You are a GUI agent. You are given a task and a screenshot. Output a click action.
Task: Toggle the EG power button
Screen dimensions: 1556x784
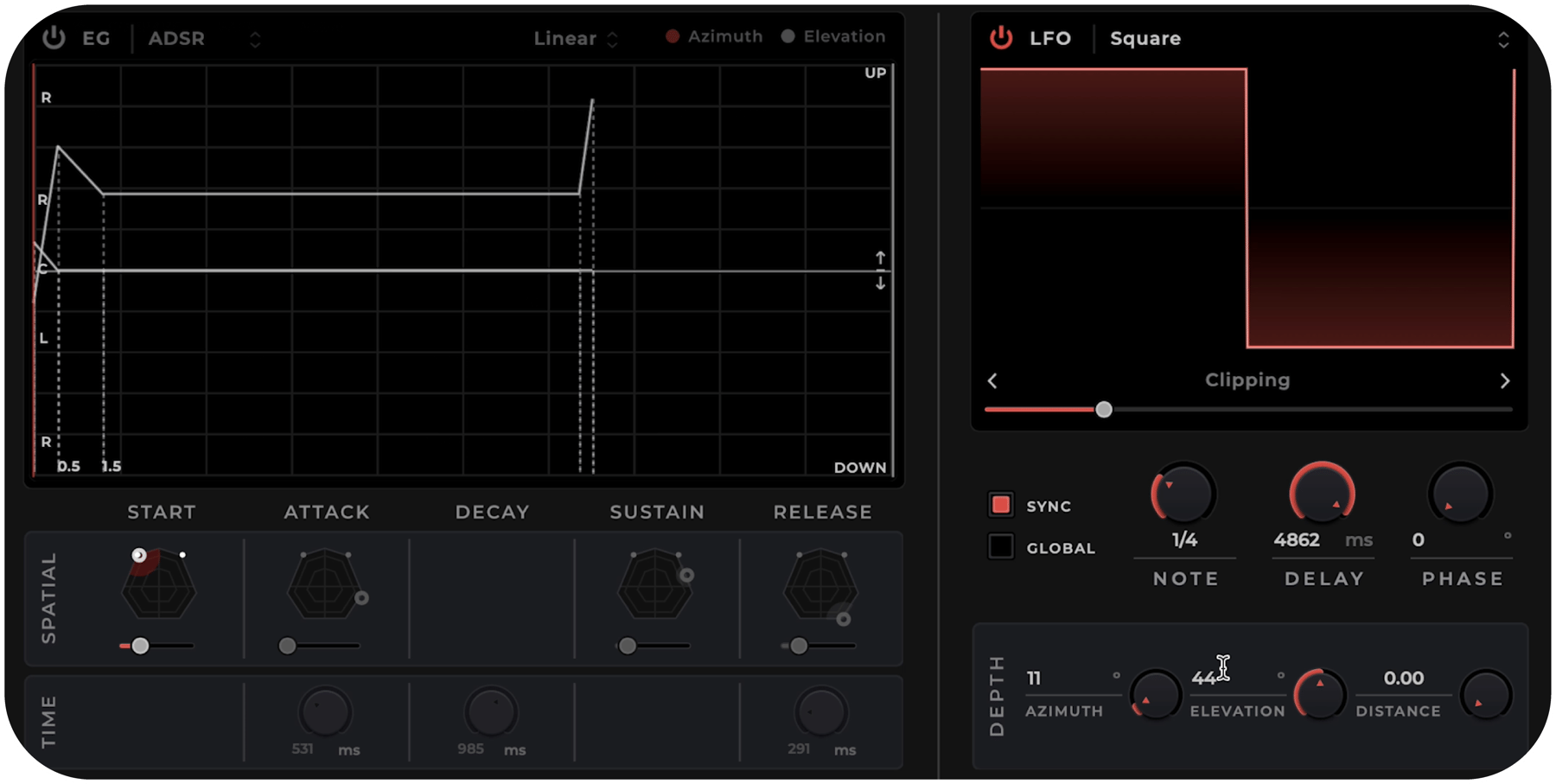[54, 38]
